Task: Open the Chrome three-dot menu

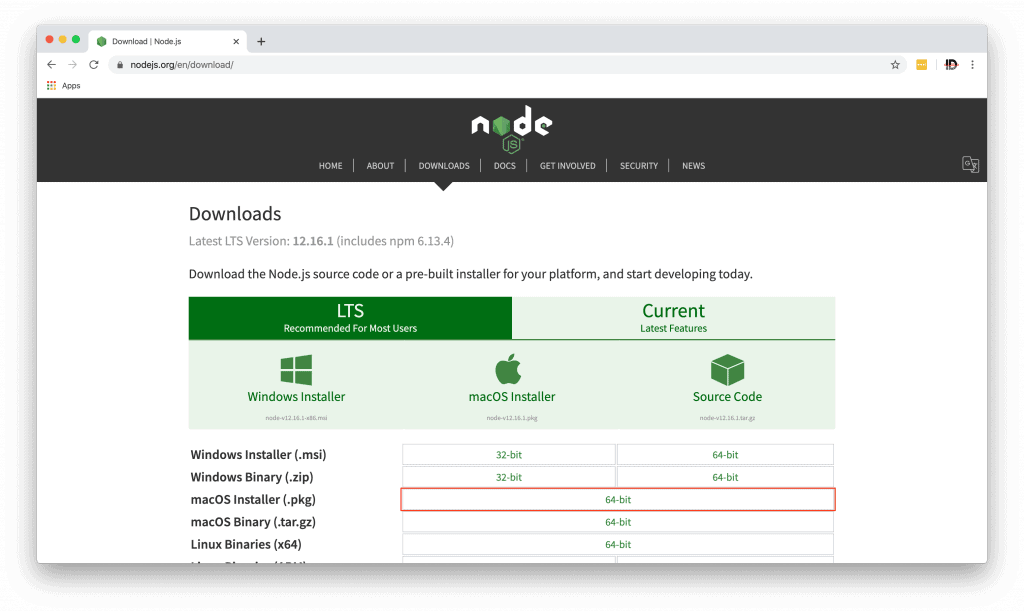Action: pos(972,65)
